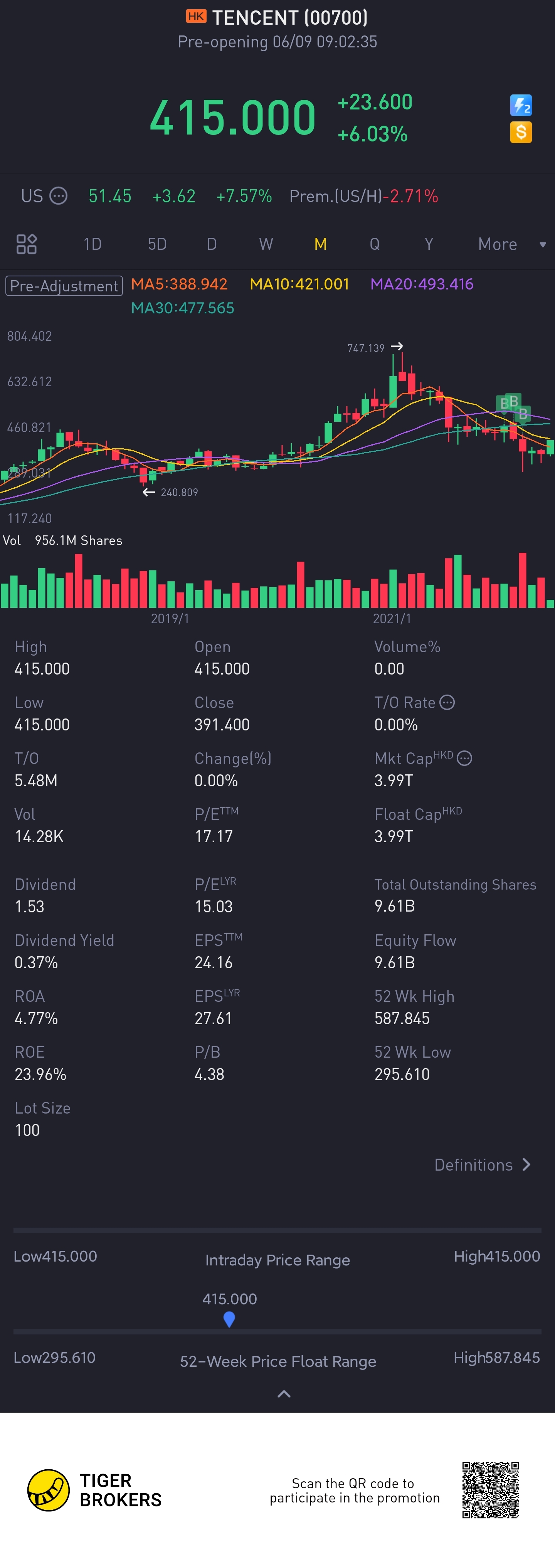
Task: Tap the Scan the QR code promotion text
Action: 355,1491
